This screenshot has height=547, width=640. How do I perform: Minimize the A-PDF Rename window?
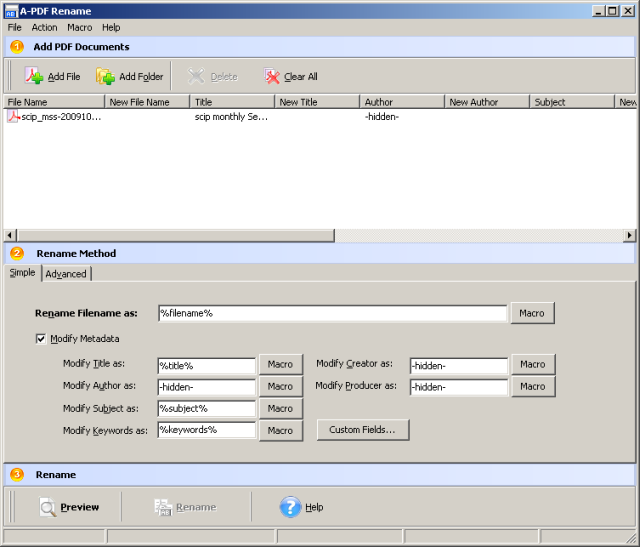pos(599,11)
